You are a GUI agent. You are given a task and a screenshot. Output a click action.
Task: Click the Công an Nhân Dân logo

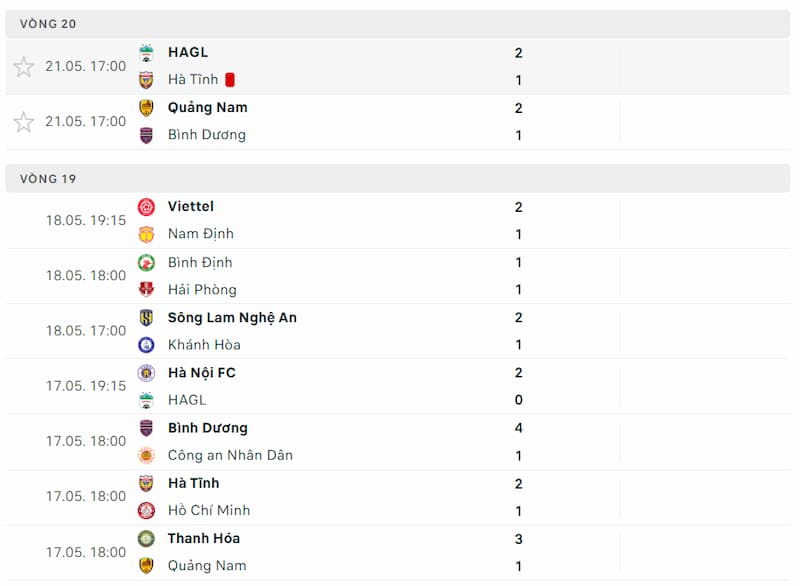pyautogui.click(x=147, y=456)
